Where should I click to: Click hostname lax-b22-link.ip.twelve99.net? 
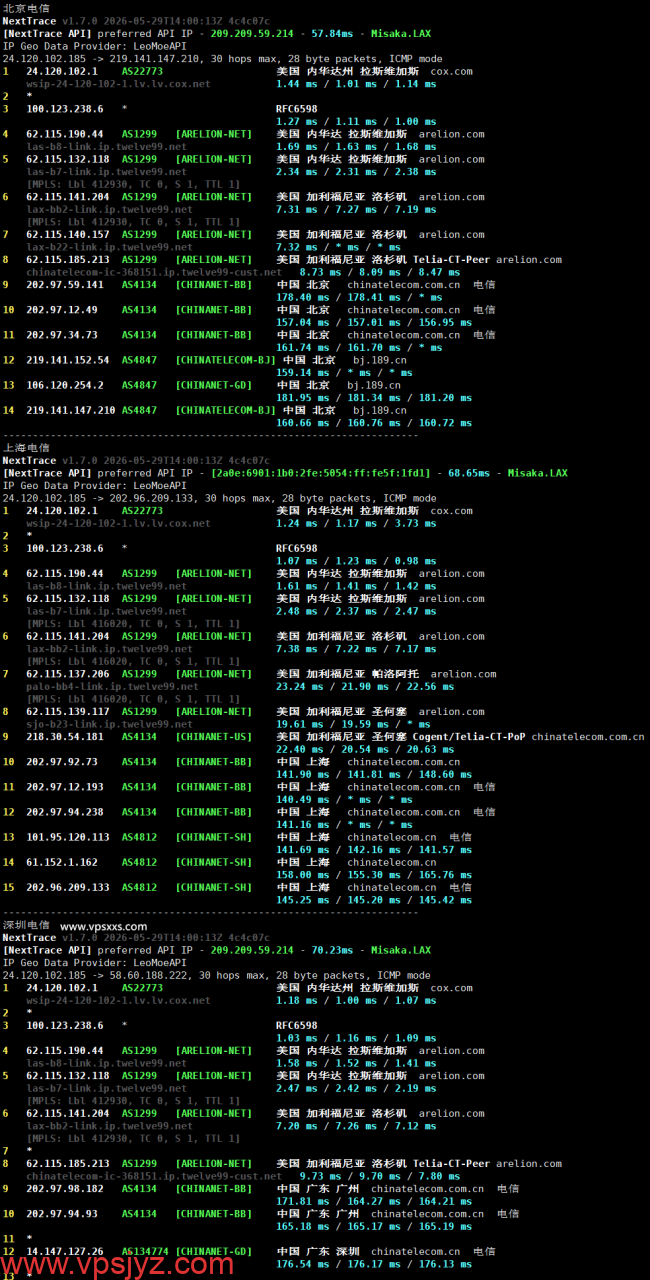coord(109,247)
